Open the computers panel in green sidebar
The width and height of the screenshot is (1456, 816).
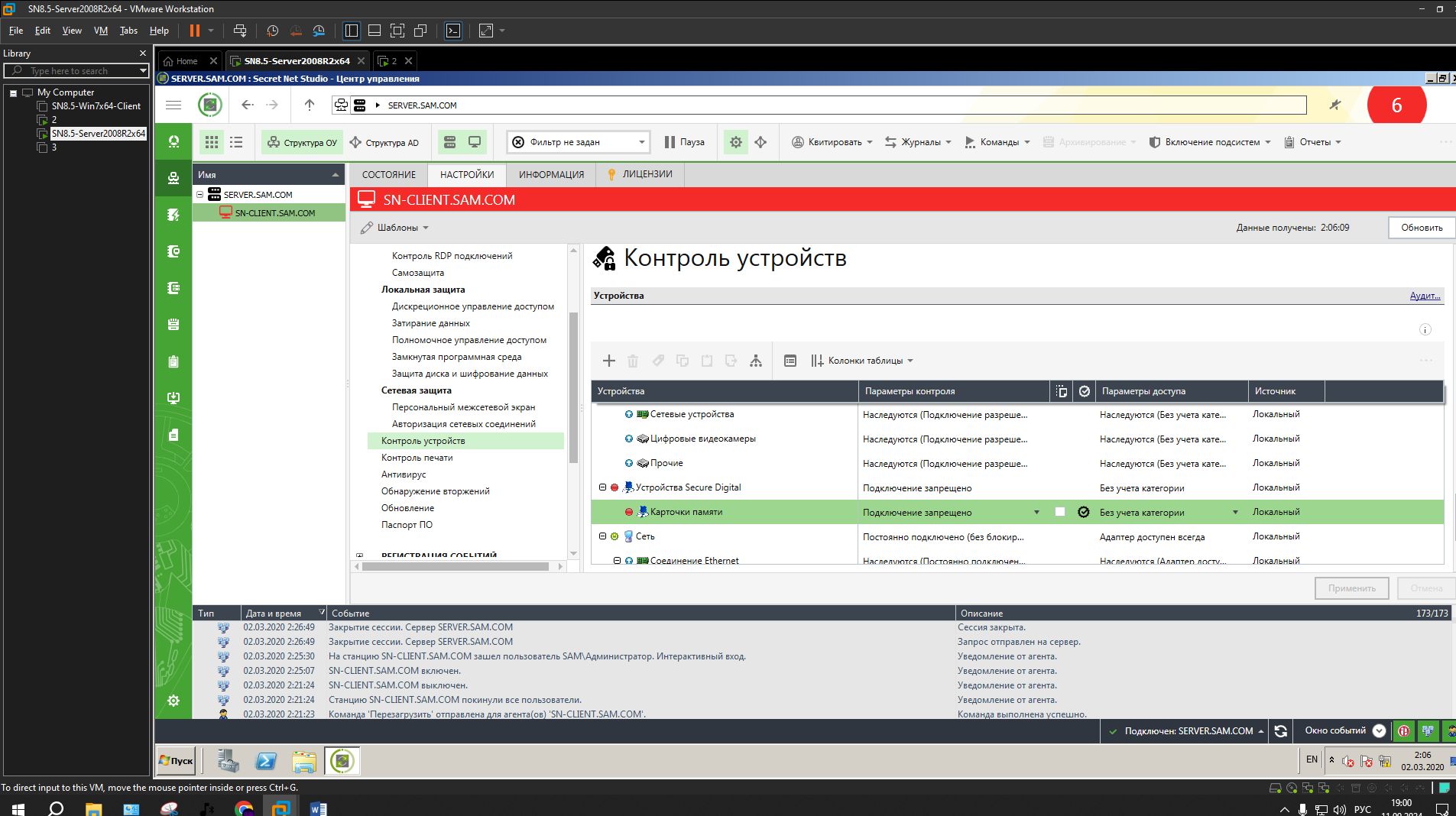pos(173,178)
